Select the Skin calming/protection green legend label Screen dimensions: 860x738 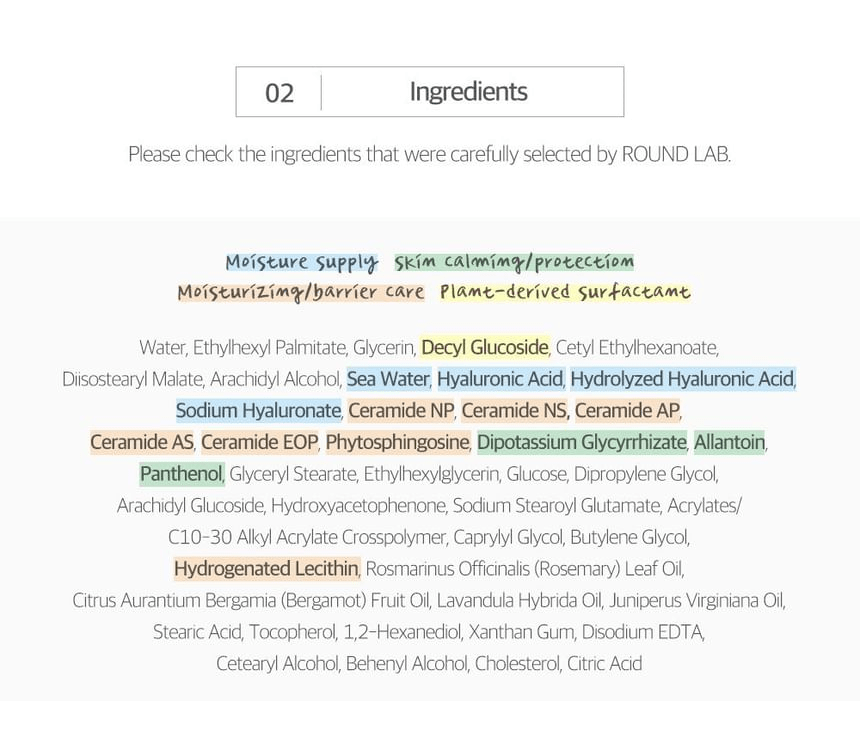tap(514, 262)
